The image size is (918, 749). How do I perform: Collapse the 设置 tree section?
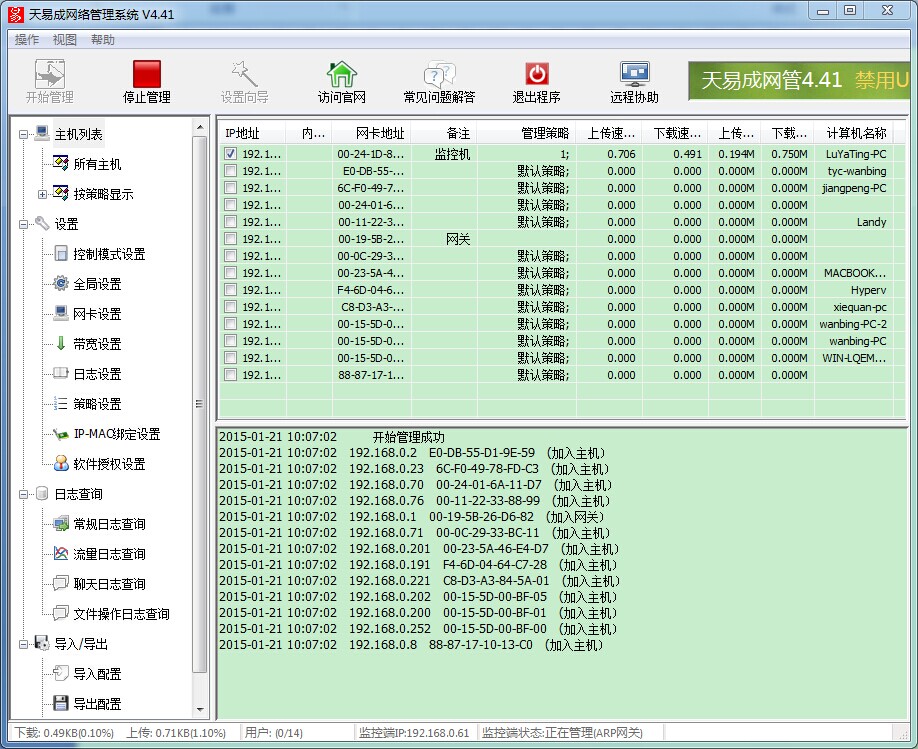[x=23, y=224]
